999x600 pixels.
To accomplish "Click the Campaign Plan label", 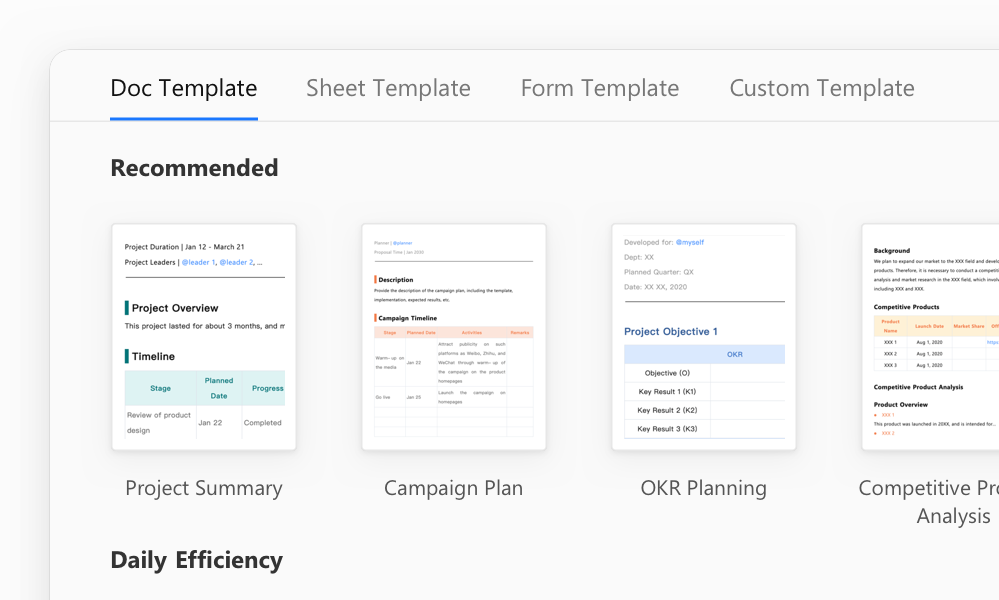I will pyautogui.click(x=454, y=489).
